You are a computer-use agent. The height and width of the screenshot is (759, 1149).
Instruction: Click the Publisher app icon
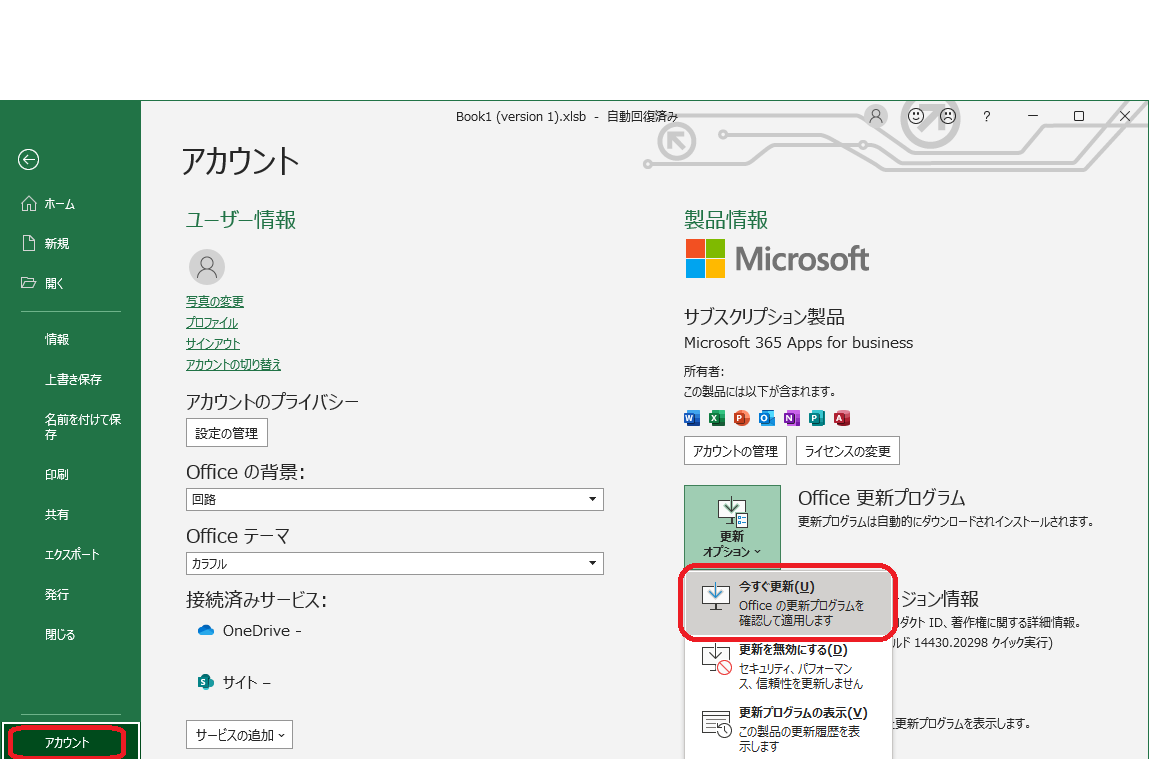click(x=816, y=418)
